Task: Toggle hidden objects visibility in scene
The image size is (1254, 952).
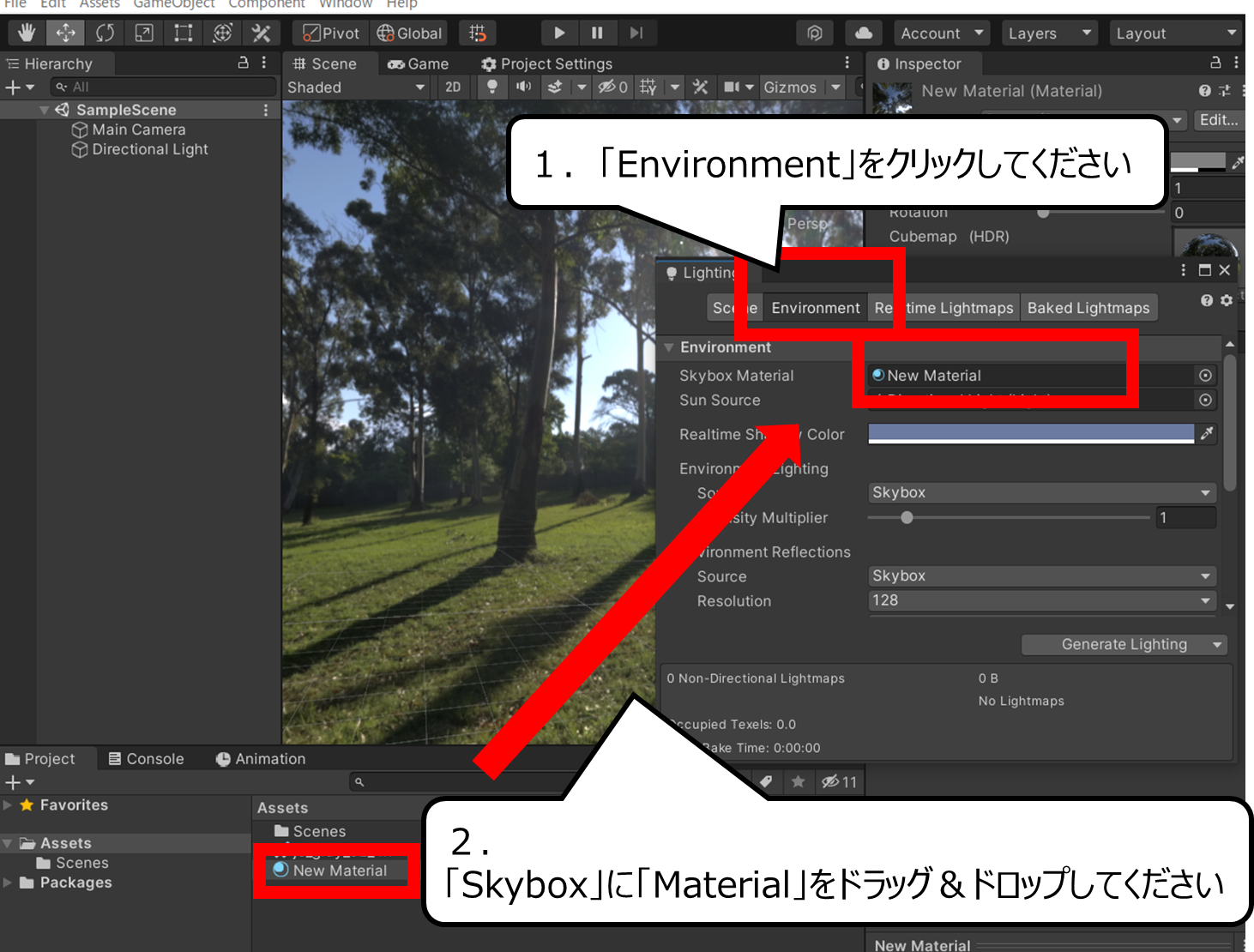Action: point(612,87)
